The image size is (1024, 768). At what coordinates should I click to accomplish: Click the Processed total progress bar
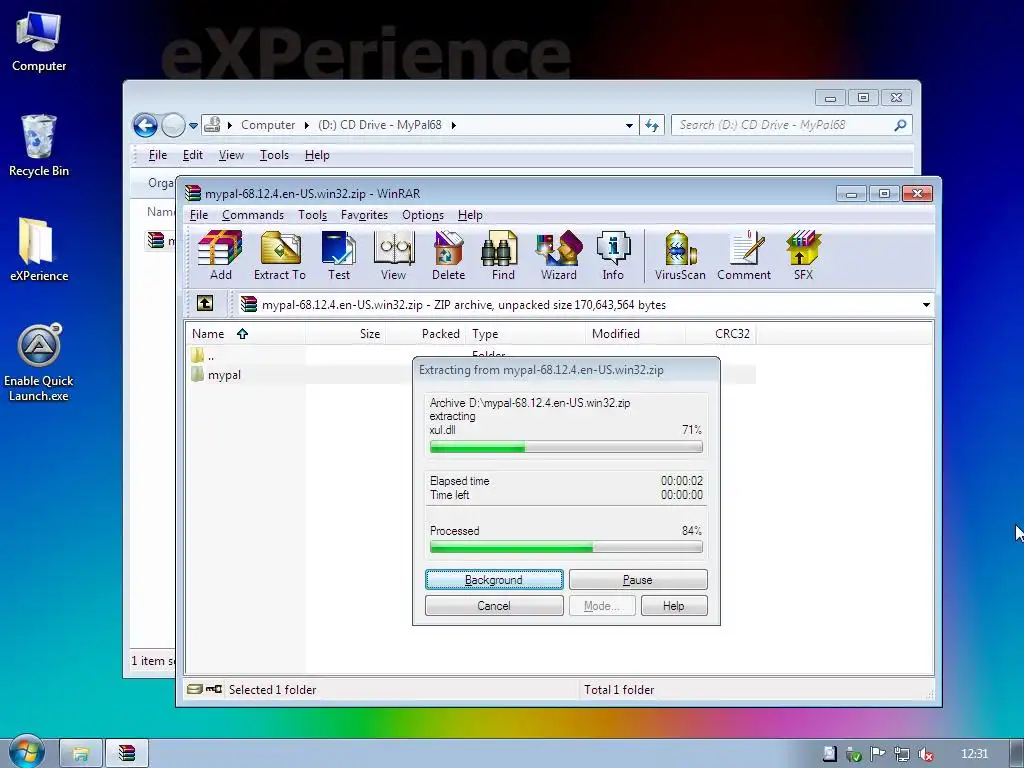tap(566, 547)
